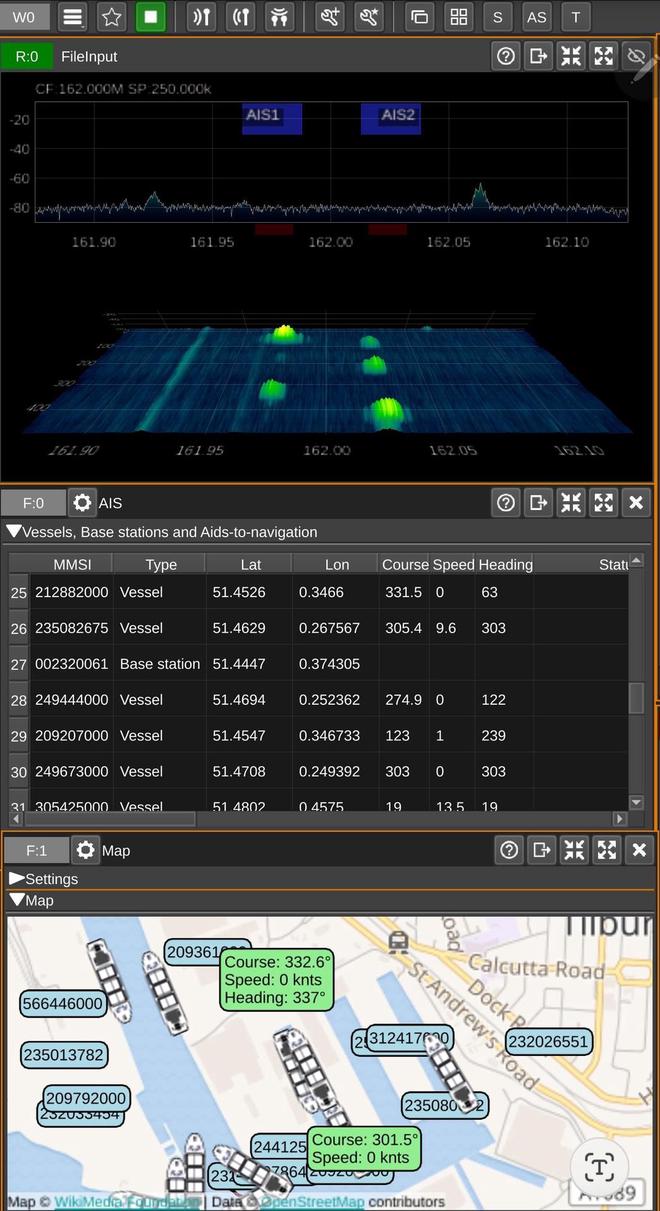The image size is (660, 1211).
Task: Click the AIS2 channel marker
Action: (x=391, y=118)
